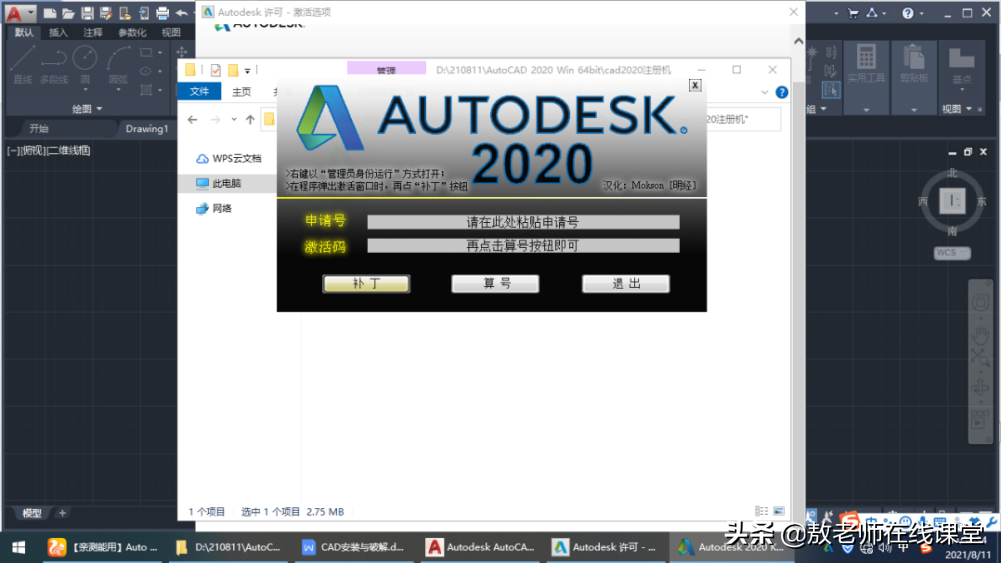Image resolution: width=1001 pixels, height=563 pixels.
Task: Select 网络 (Network) in Explorer sidebar
Action: point(222,208)
